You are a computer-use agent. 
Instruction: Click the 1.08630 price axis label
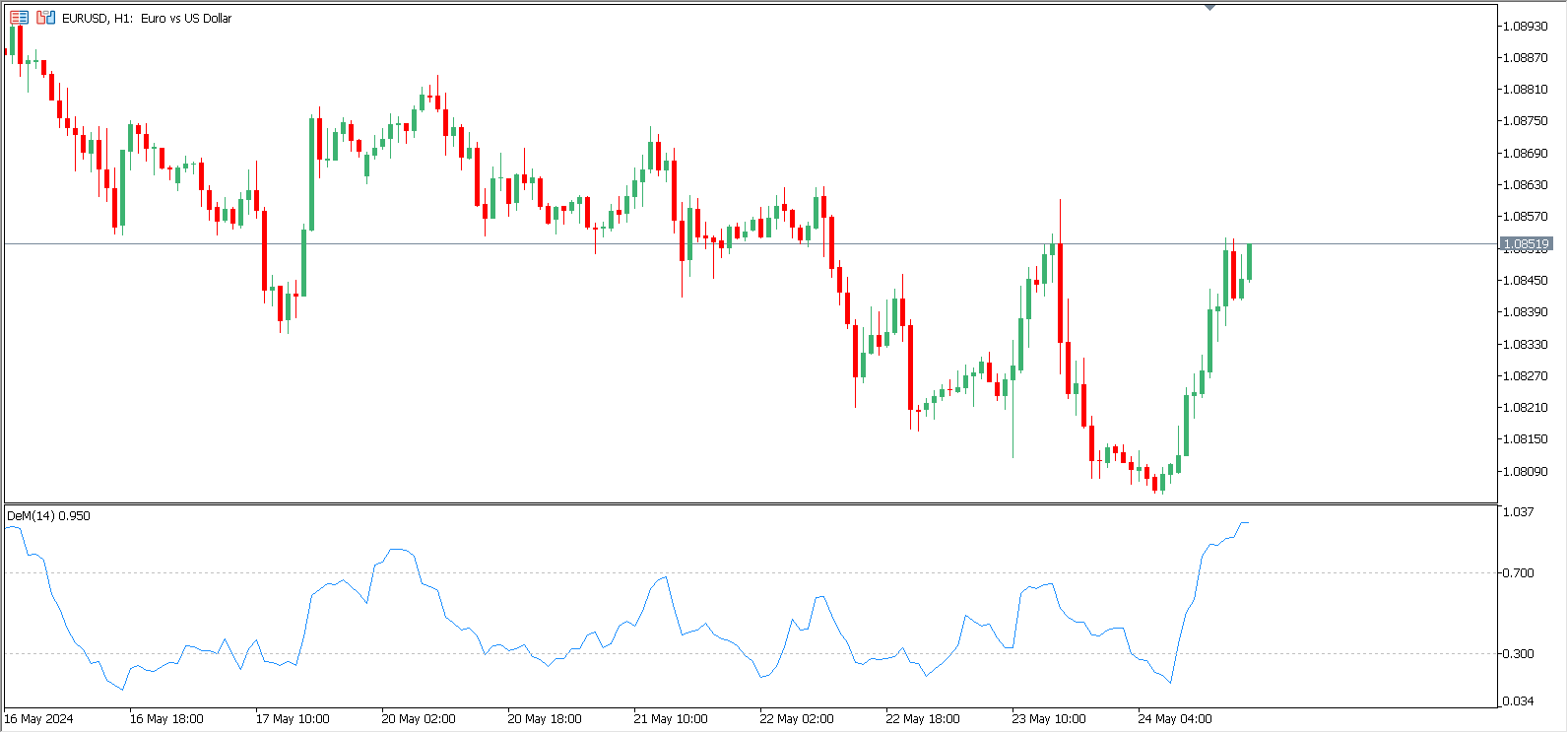point(1524,184)
